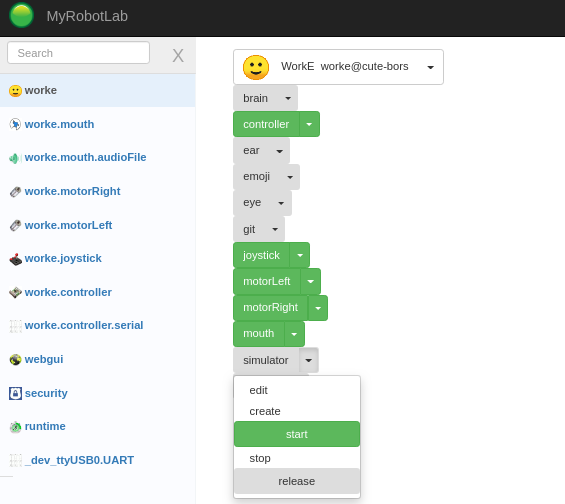Toggle the green joystick service button
This screenshot has height=504, width=565.
[262, 255]
